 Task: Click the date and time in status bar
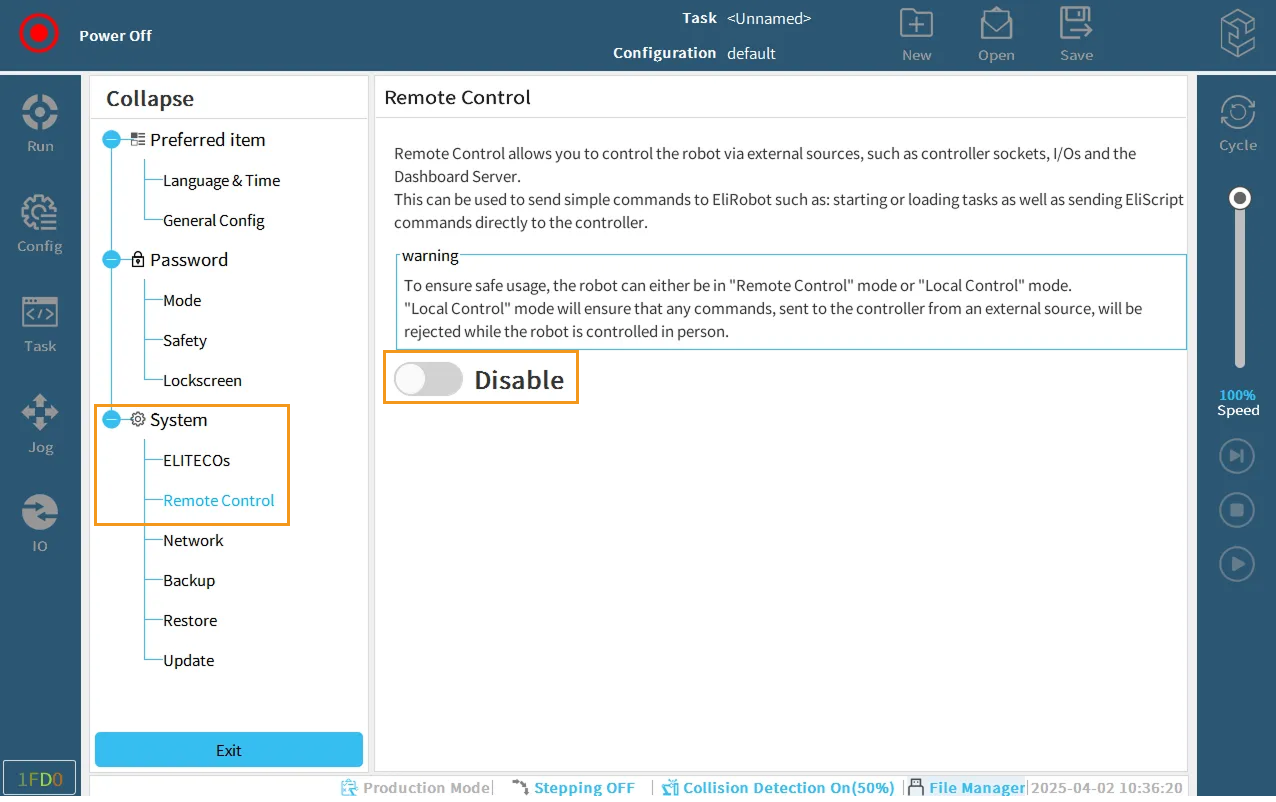1109,788
